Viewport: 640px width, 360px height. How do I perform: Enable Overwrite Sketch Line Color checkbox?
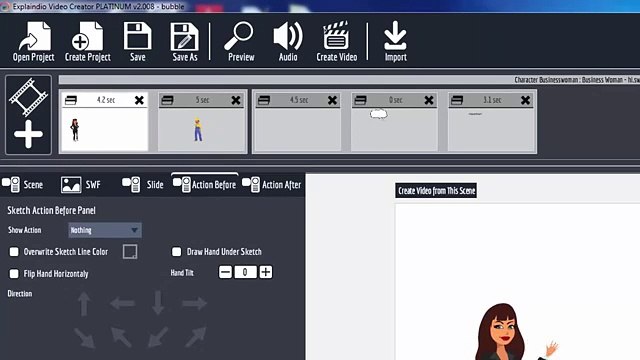click(x=14, y=252)
